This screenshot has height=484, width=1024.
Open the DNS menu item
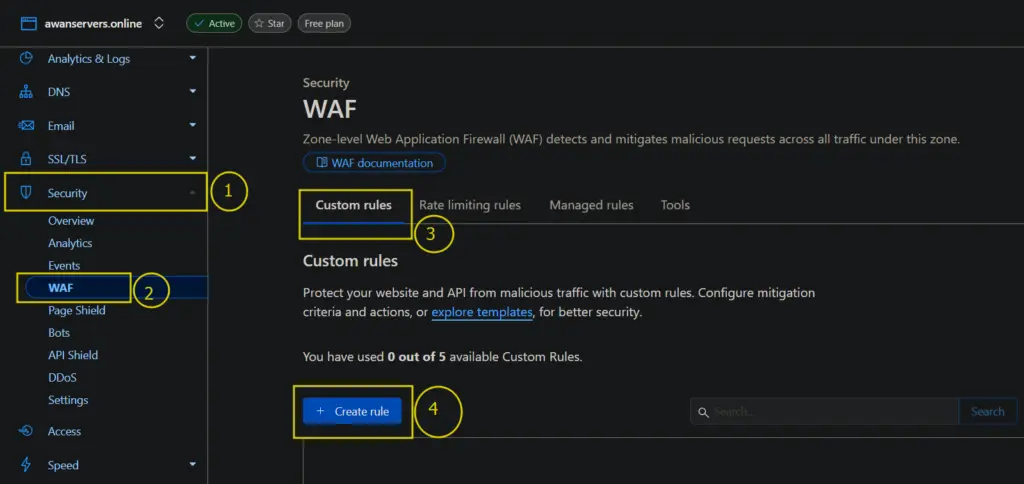point(59,92)
